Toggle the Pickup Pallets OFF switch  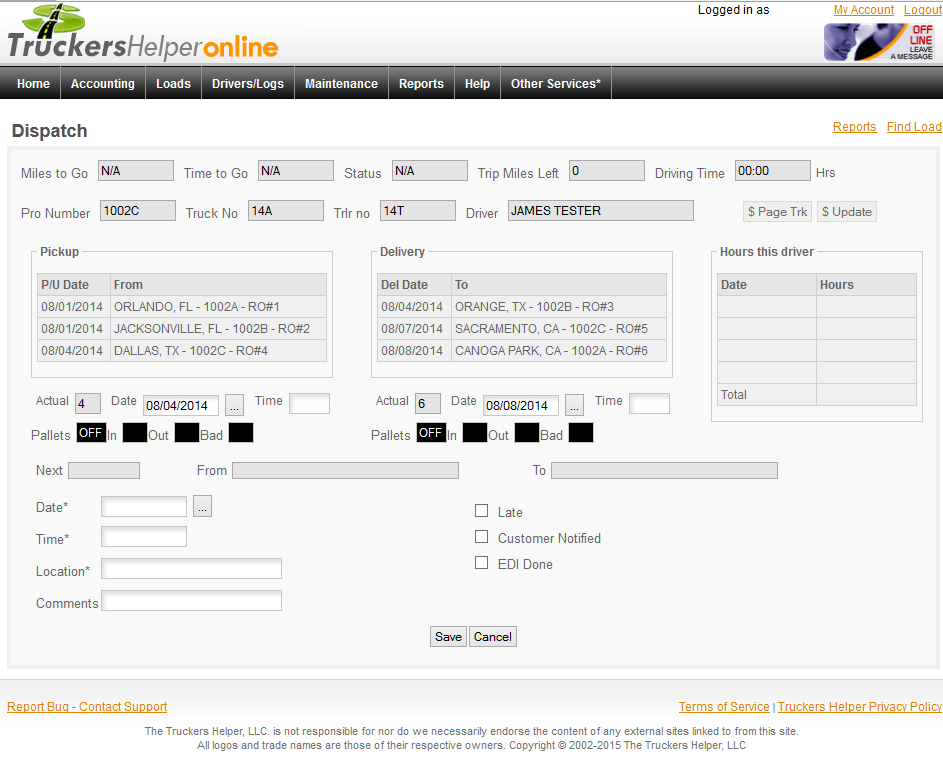point(91,433)
